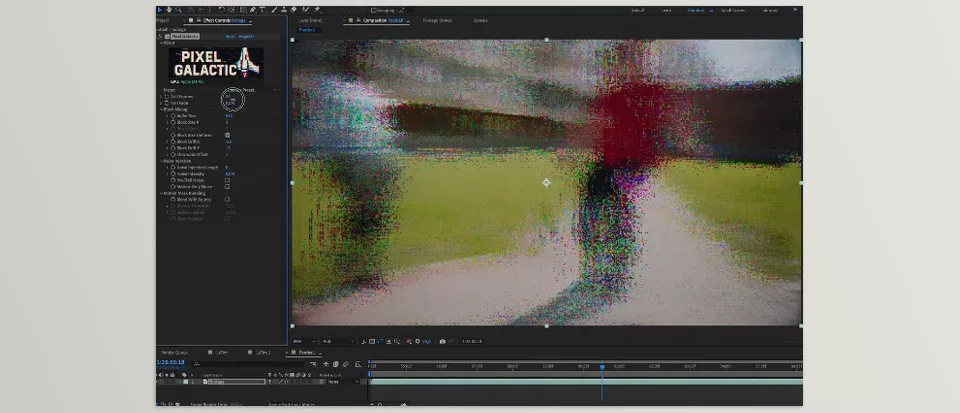Screen dimensions: 960x413
Task: Click the current timecode display in timeline
Action: pos(171,362)
